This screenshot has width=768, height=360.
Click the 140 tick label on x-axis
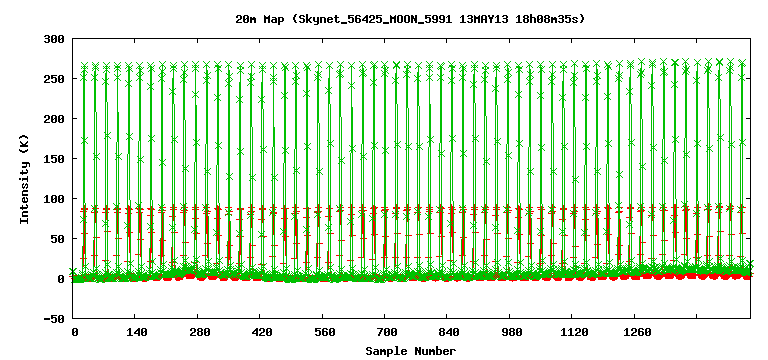[137, 332]
